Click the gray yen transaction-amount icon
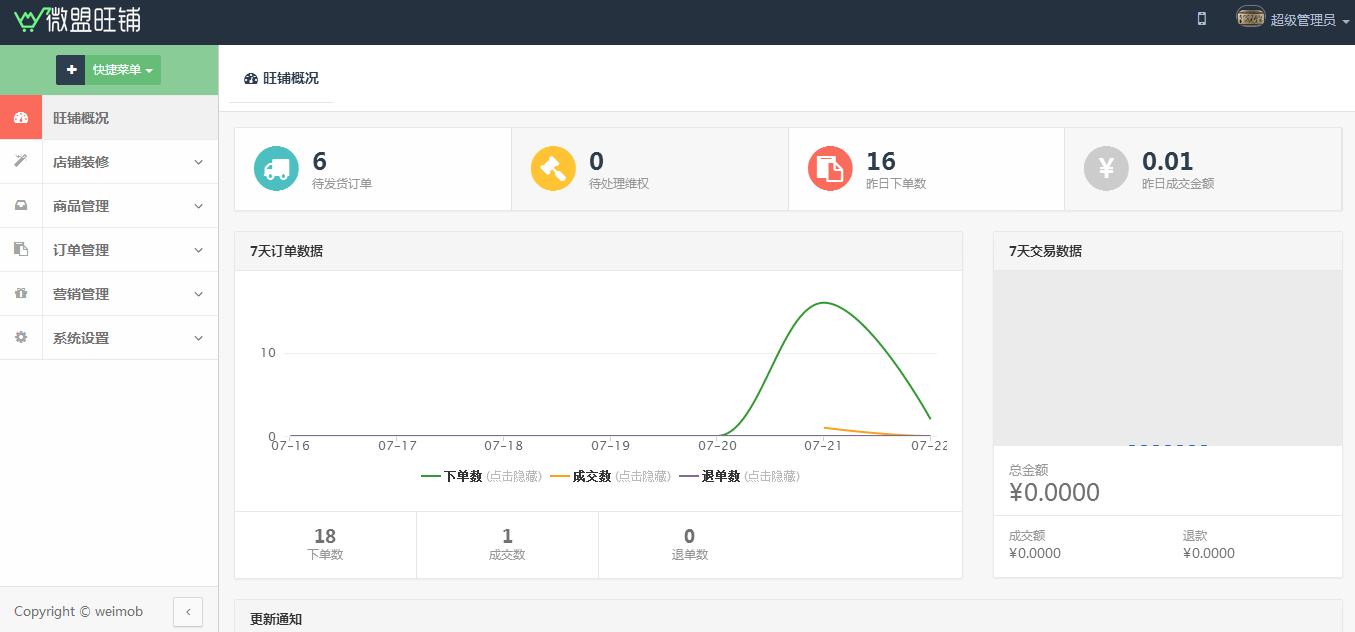1355x632 pixels. (1106, 168)
